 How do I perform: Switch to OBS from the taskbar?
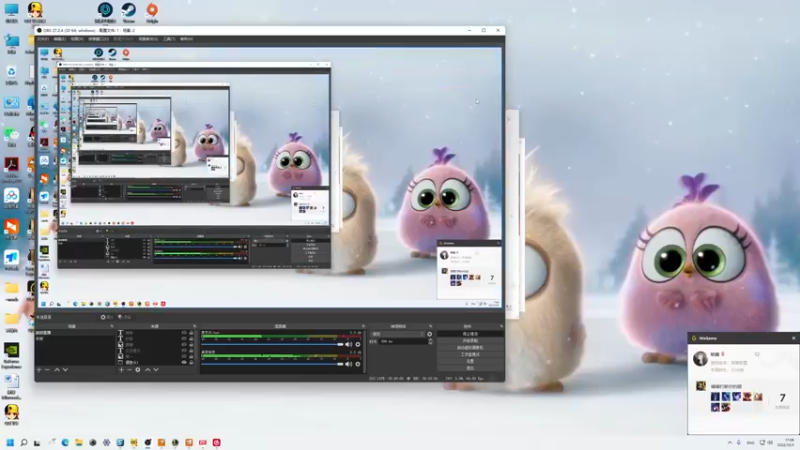point(147,442)
